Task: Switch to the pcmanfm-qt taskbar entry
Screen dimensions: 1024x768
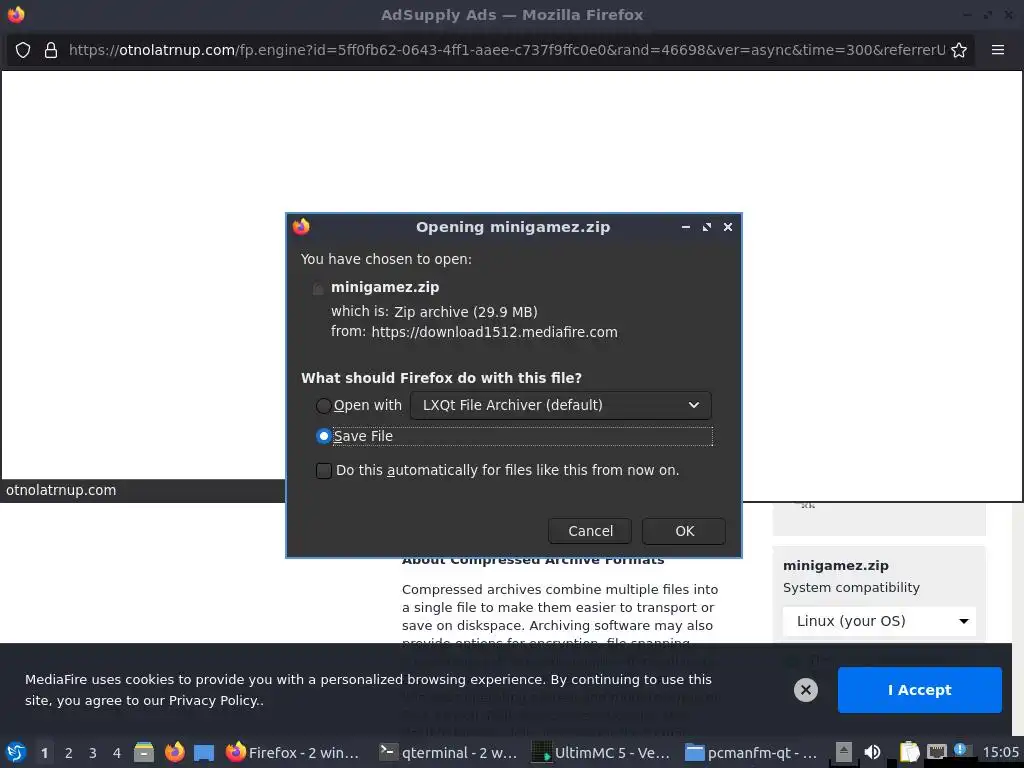Action: tap(751, 752)
